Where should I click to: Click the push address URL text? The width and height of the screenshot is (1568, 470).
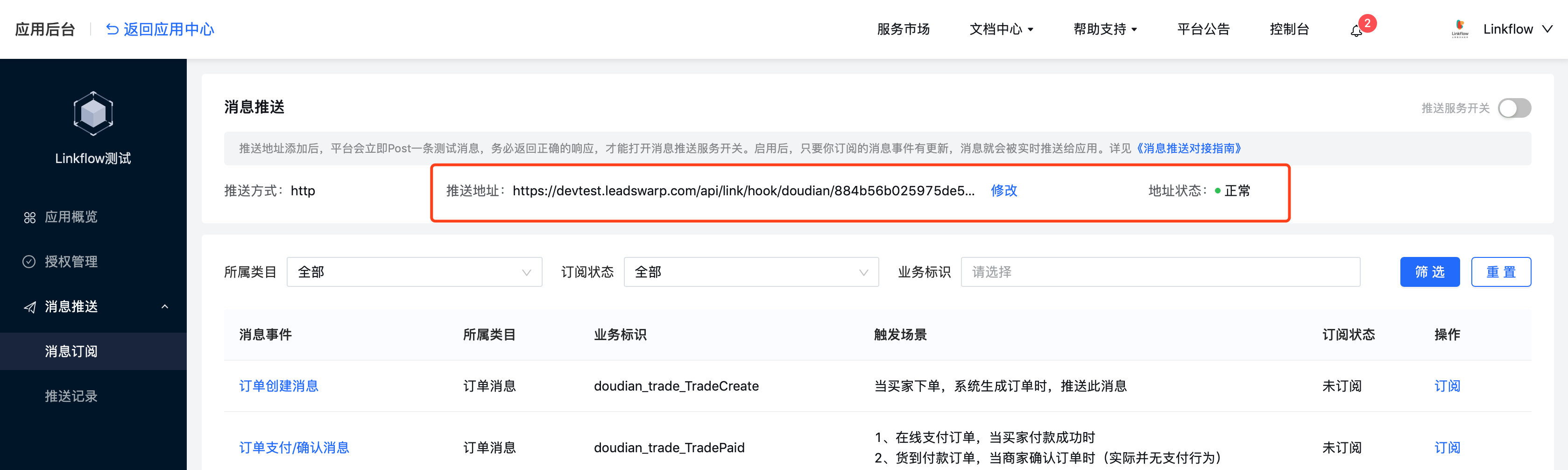click(743, 191)
